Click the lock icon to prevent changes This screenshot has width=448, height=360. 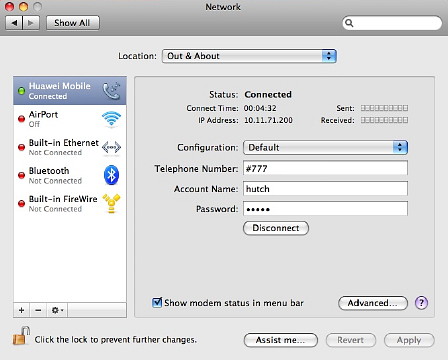tap(21, 336)
